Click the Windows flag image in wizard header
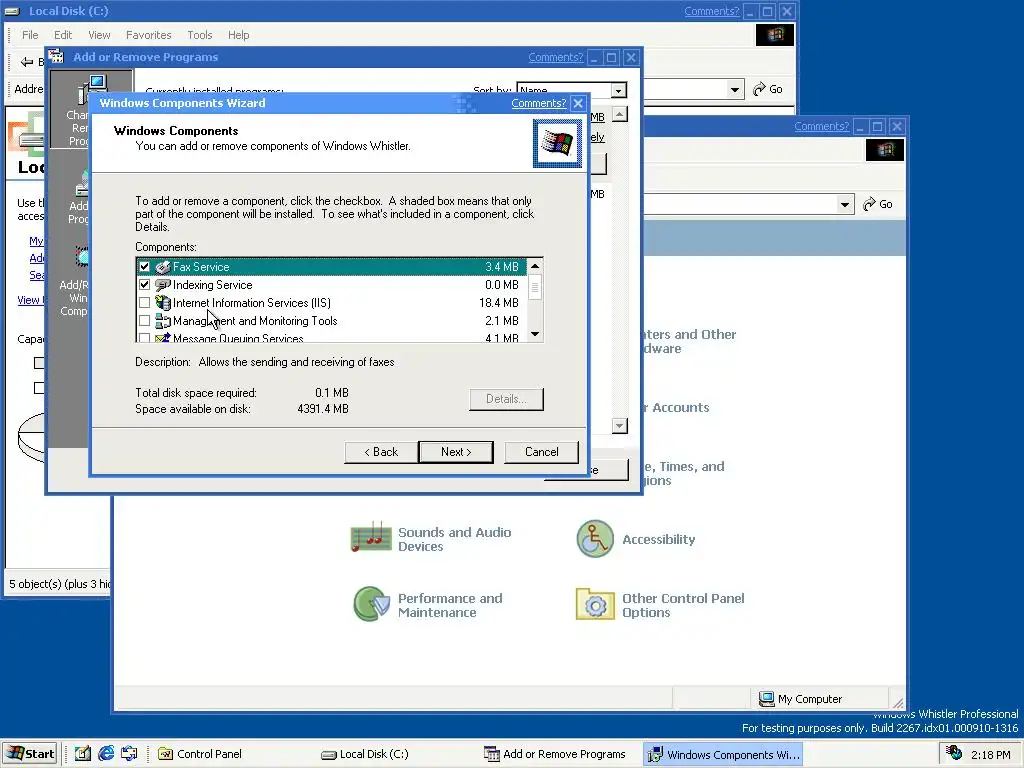The width and height of the screenshot is (1024, 768). 557,143
